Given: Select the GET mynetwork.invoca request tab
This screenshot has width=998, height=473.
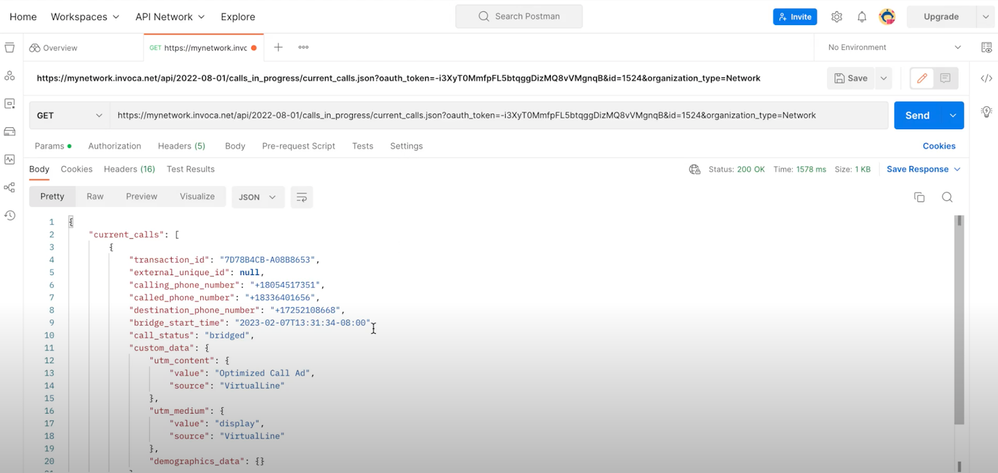Looking at the screenshot, I should pos(202,48).
